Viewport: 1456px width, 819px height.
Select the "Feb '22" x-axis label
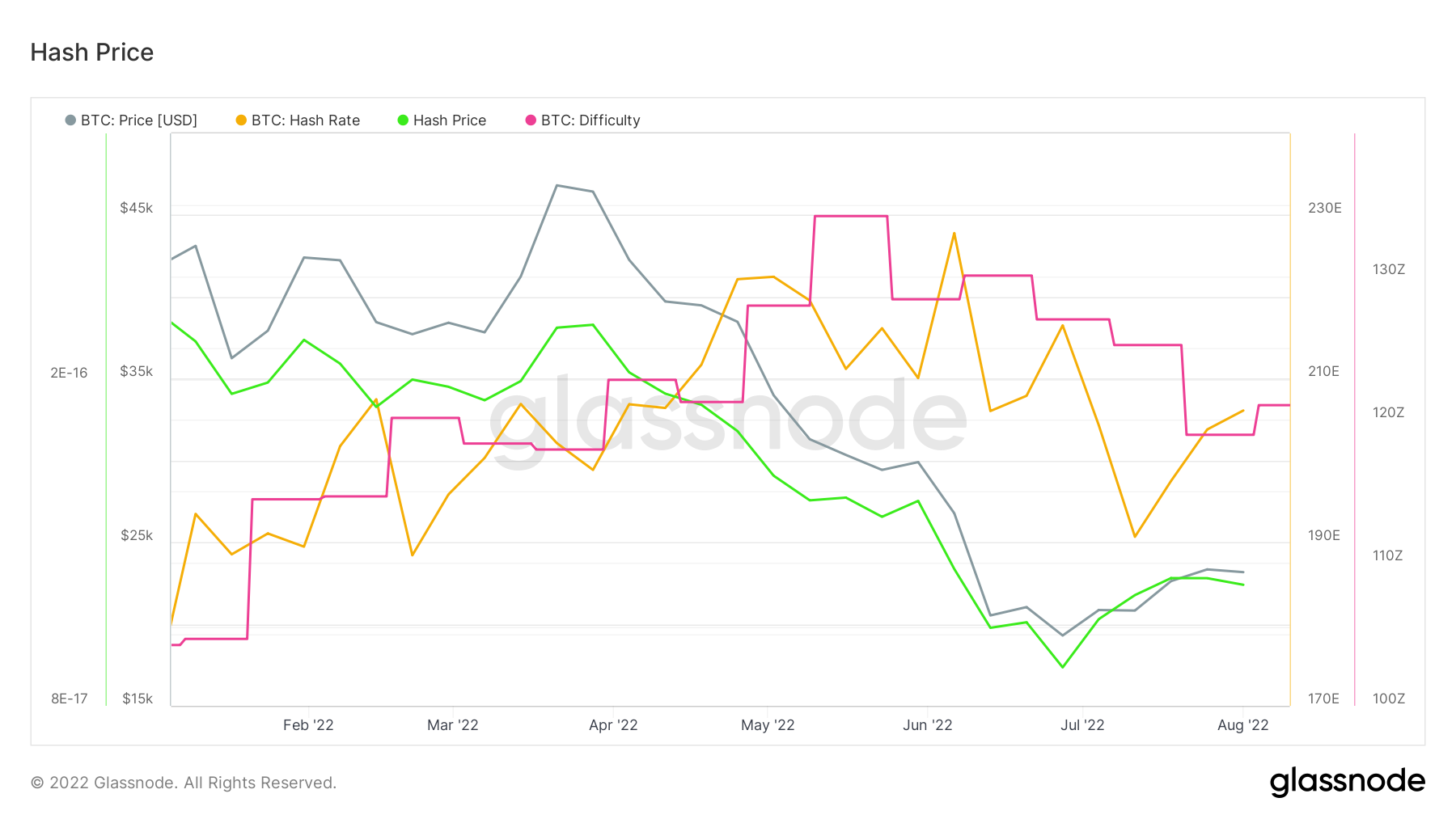point(308,725)
